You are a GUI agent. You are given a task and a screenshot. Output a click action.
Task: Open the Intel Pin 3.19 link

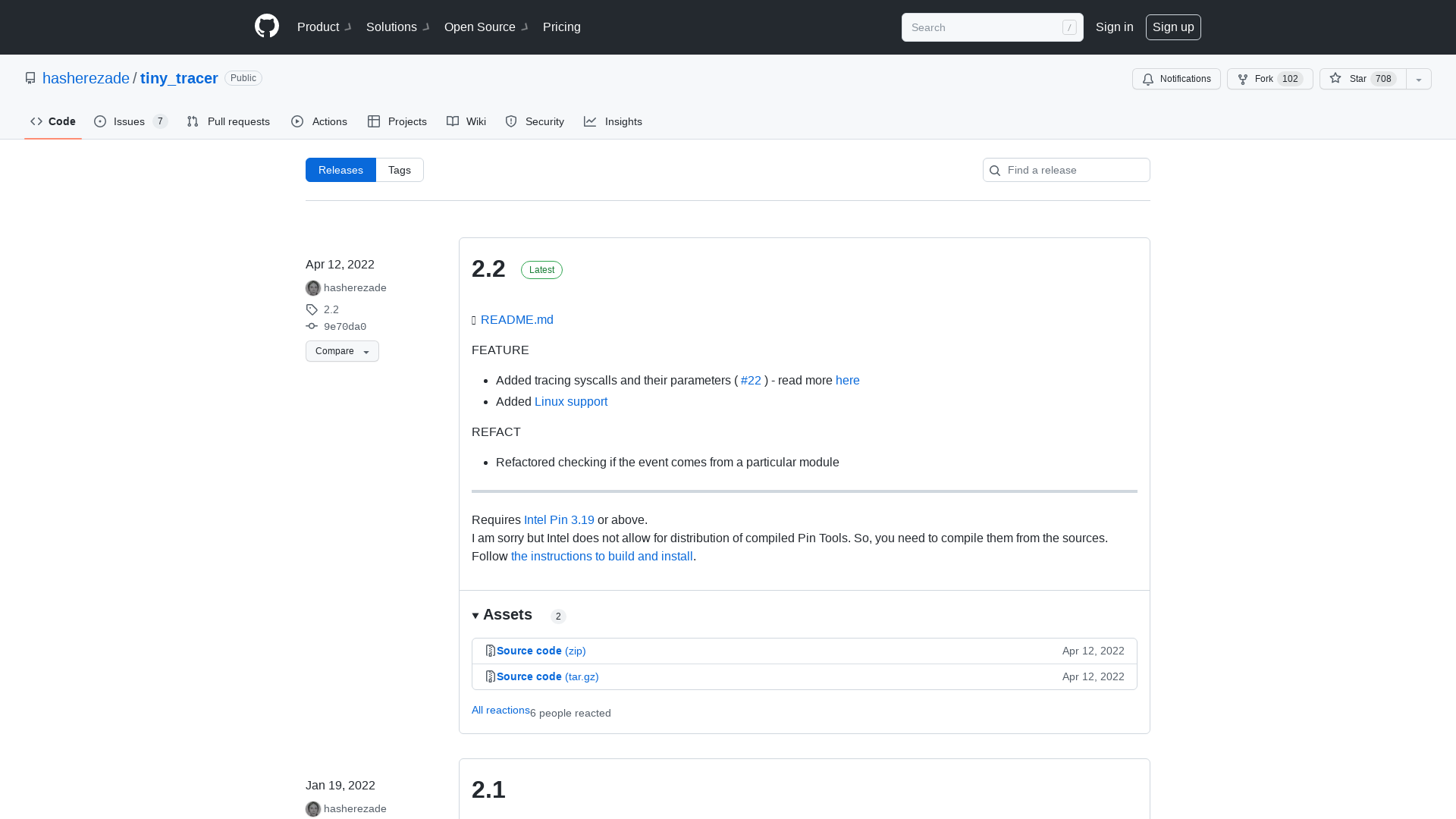559,520
